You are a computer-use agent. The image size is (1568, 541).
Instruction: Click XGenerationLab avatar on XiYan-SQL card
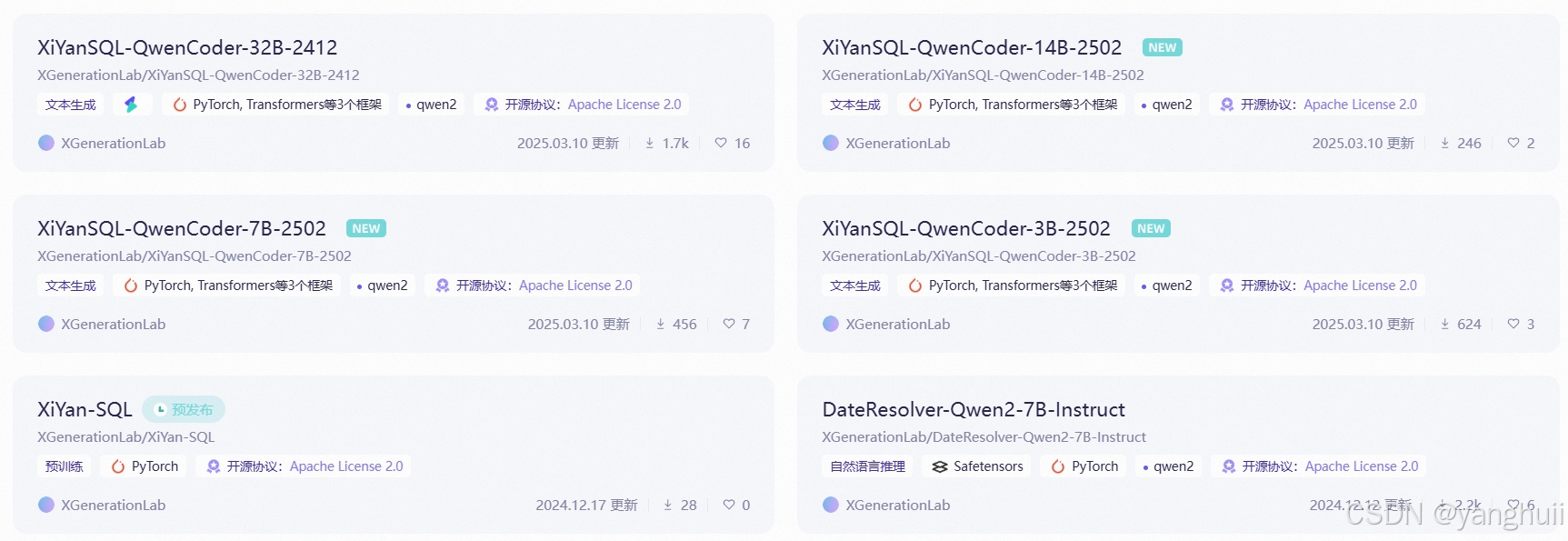tap(46, 505)
